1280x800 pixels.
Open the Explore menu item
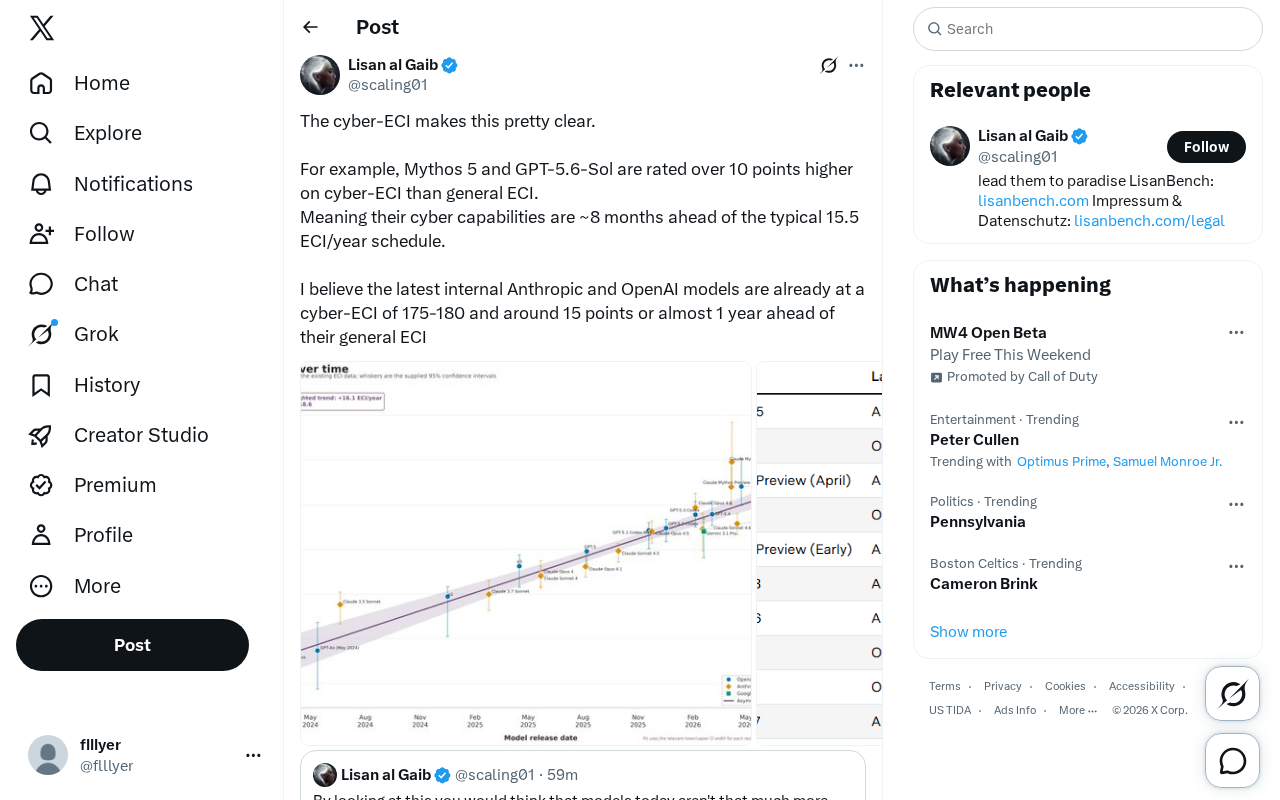click(x=86, y=133)
